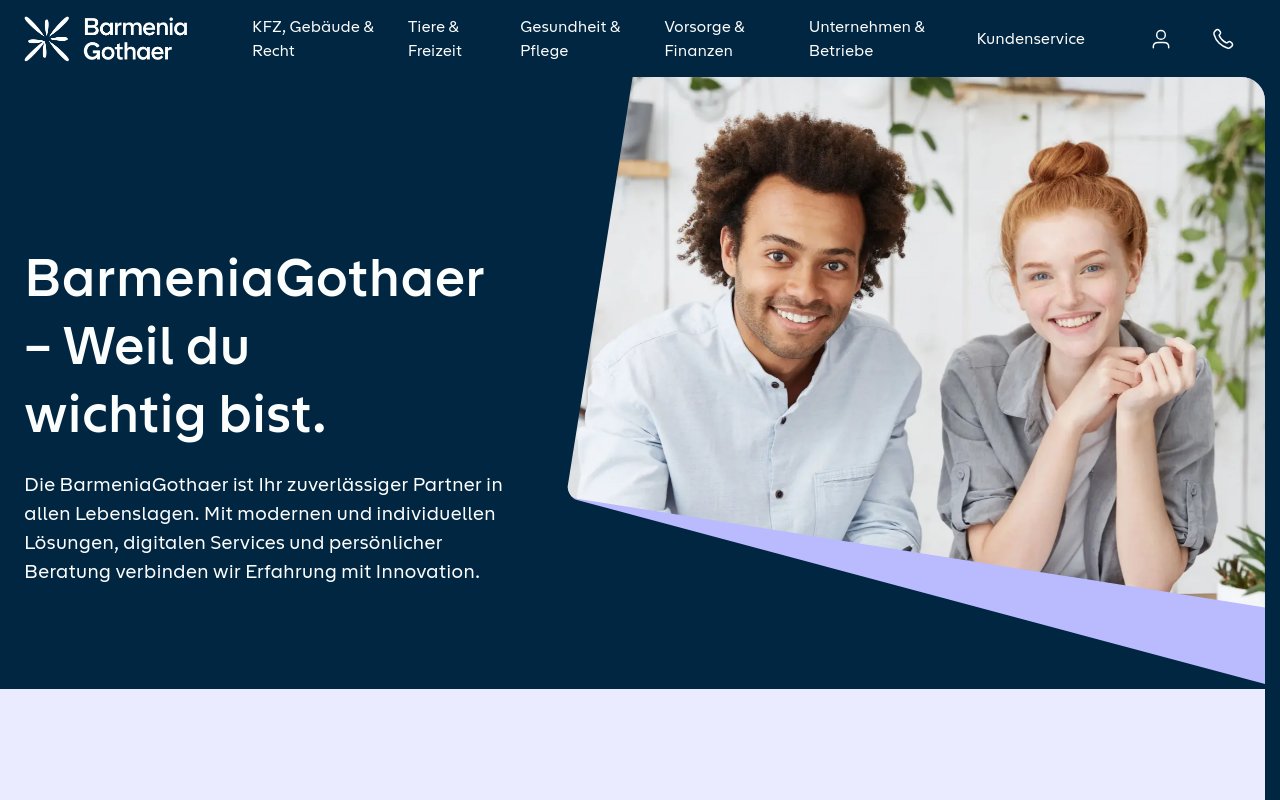Click the intro paragraph about zuverlässiger Partner
This screenshot has width=1280, height=800.
(264, 528)
